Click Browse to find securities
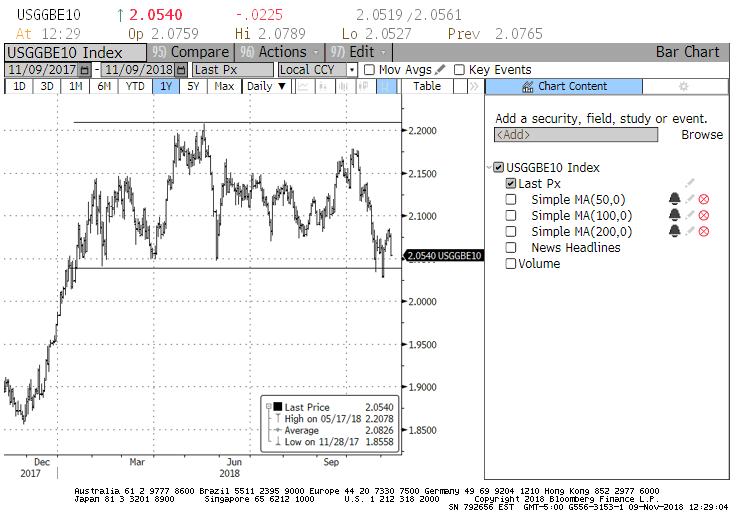Image resolution: width=736 pixels, height=530 pixels. (702, 135)
